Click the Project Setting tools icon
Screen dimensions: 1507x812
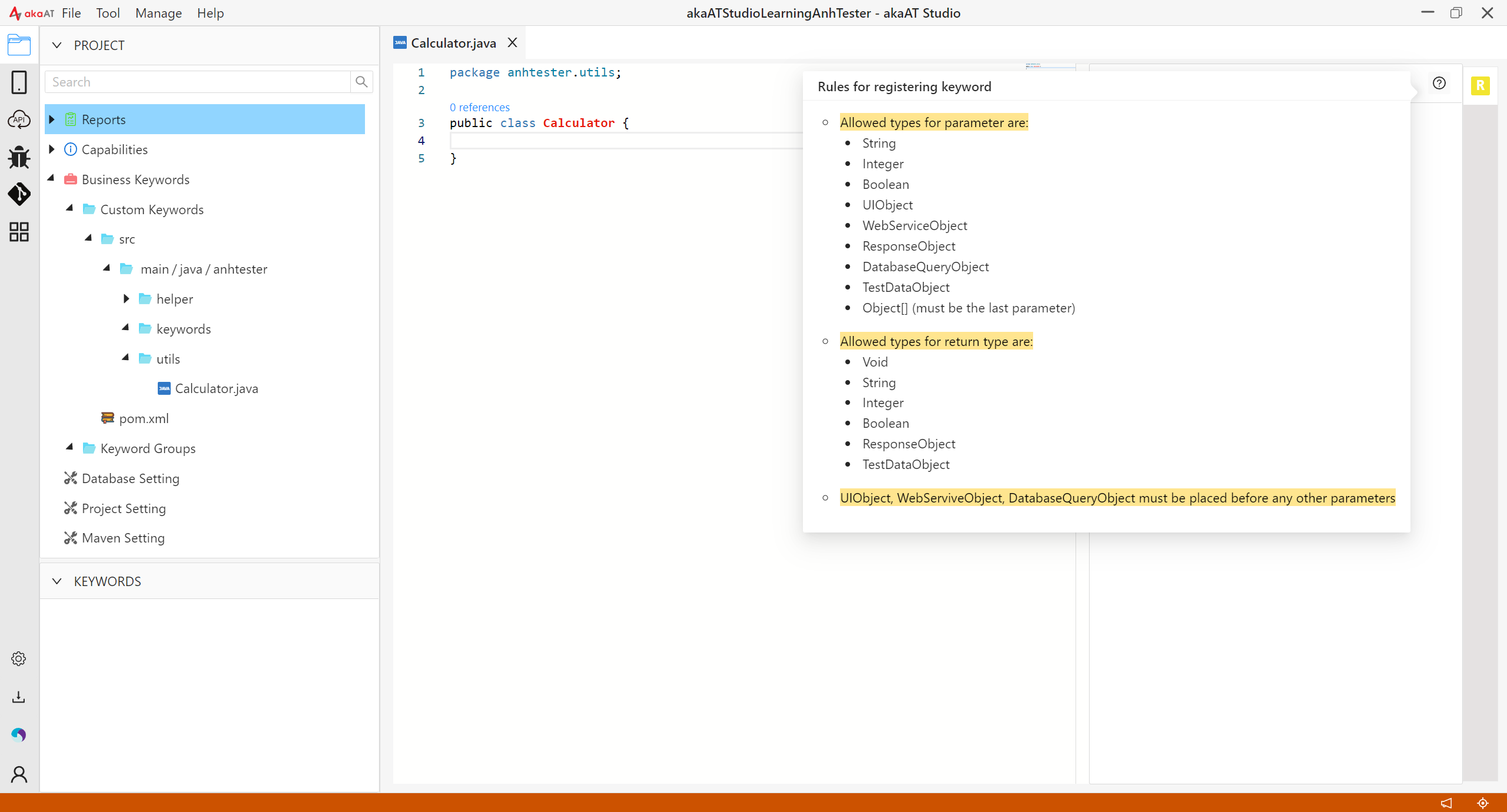point(71,508)
